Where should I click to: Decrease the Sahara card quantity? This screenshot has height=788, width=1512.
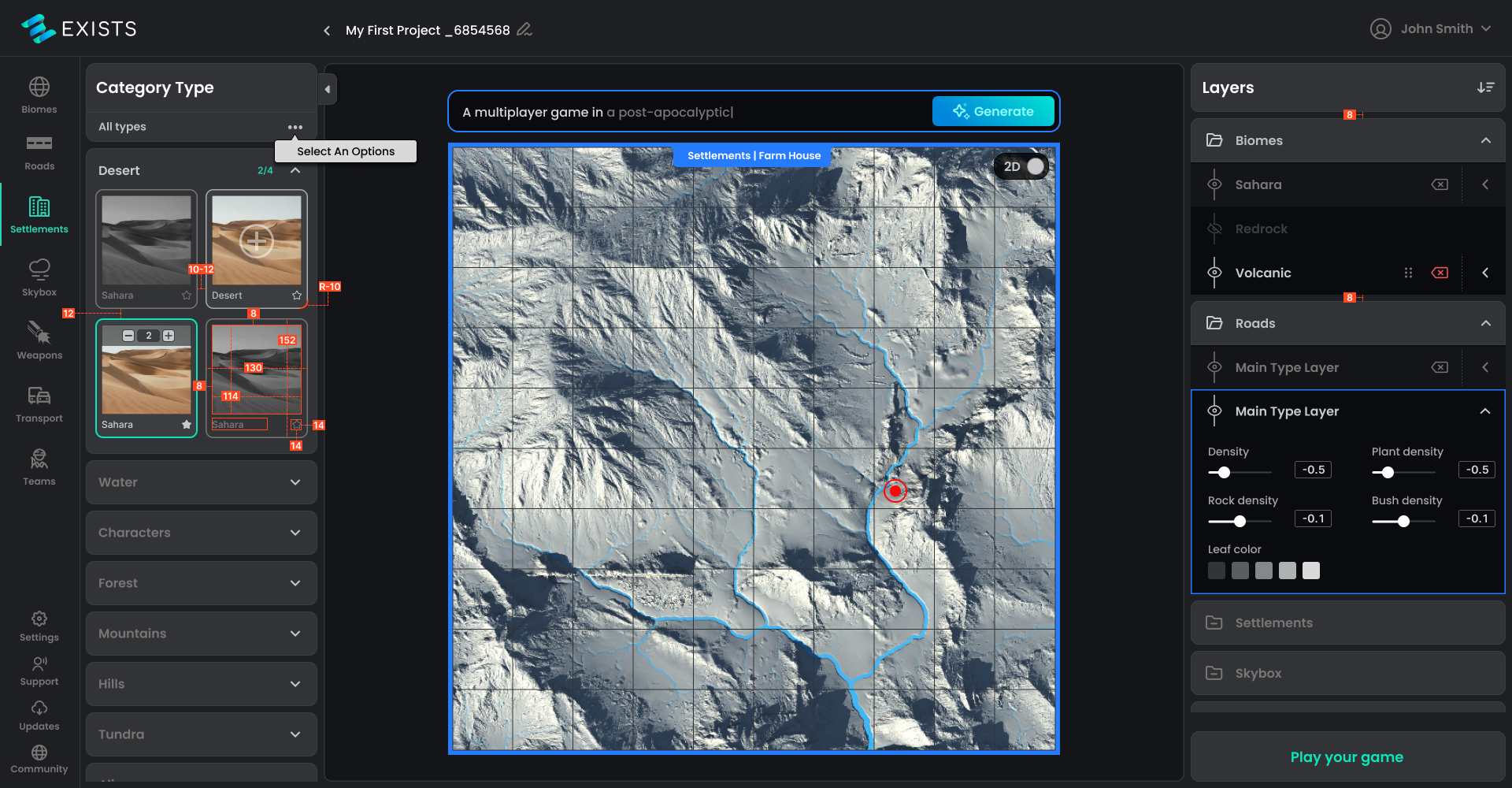point(128,336)
